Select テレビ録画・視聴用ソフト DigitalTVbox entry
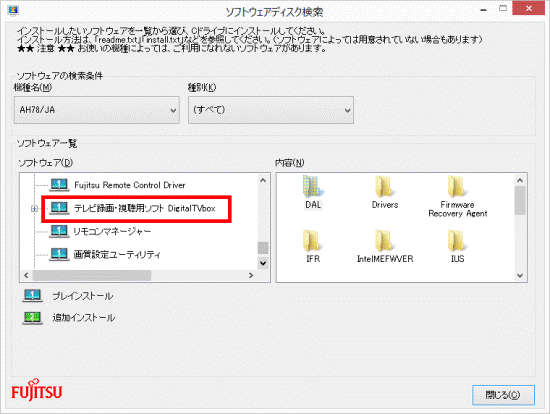The image size is (550, 414). [x=145, y=208]
